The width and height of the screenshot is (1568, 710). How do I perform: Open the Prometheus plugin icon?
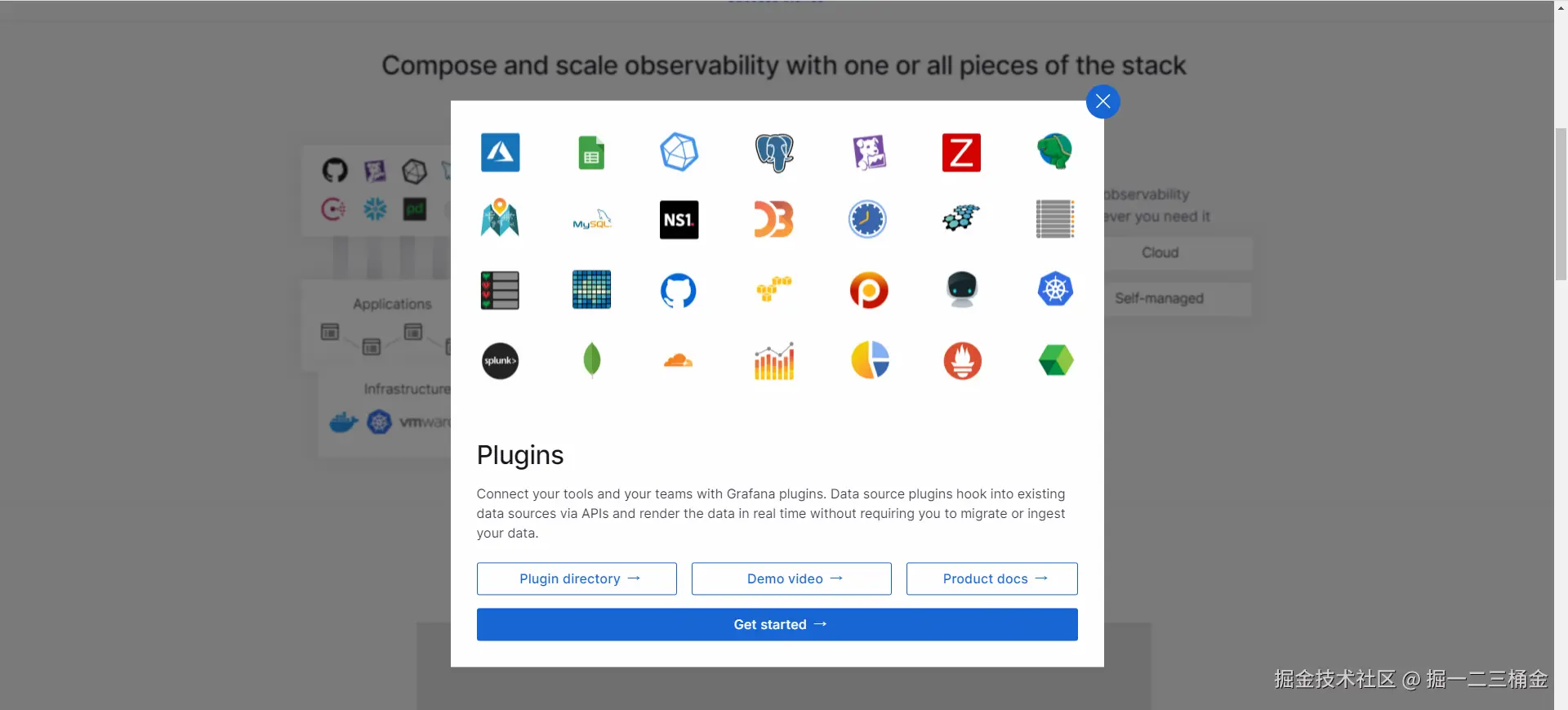[962, 361]
